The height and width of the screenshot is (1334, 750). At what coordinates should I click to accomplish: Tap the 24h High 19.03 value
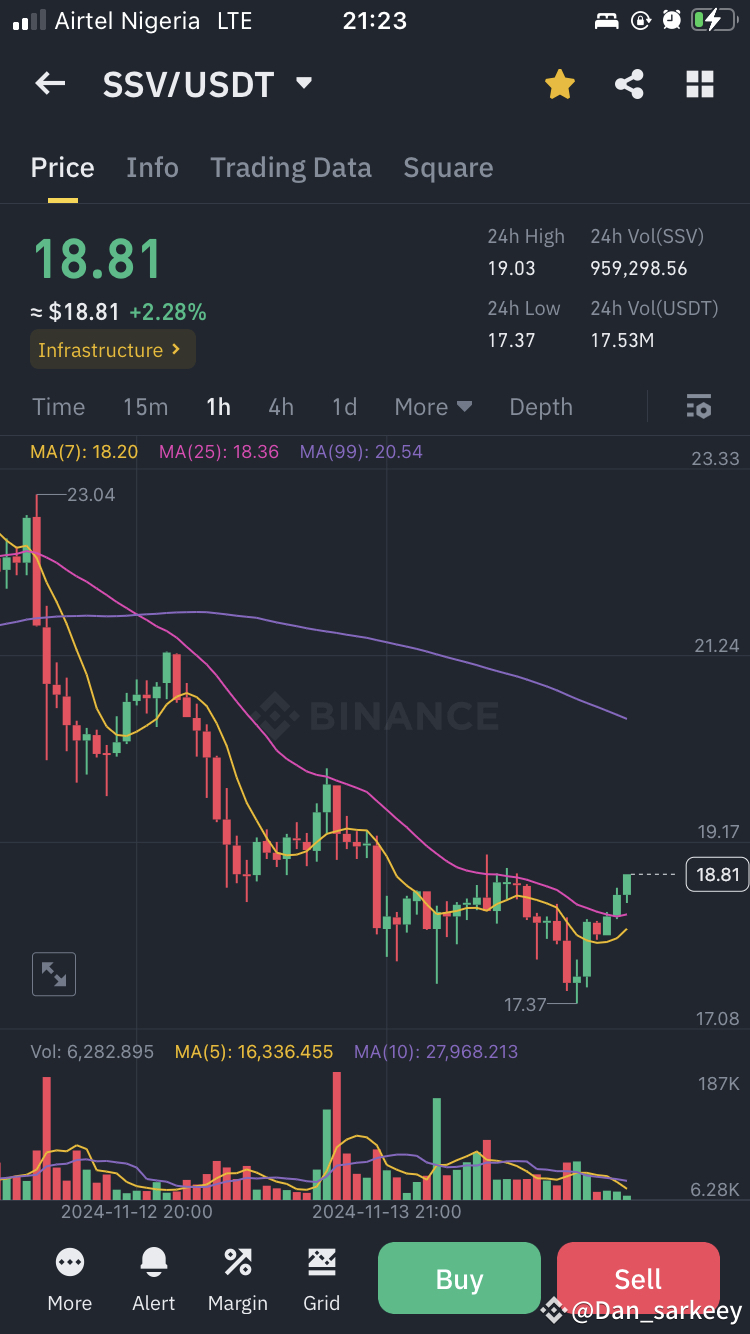point(511,268)
